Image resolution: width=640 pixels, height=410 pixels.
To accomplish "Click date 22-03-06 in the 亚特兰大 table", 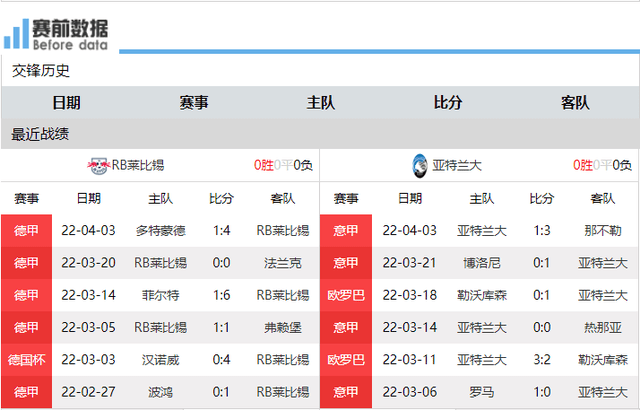I will (x=410, y=392).
